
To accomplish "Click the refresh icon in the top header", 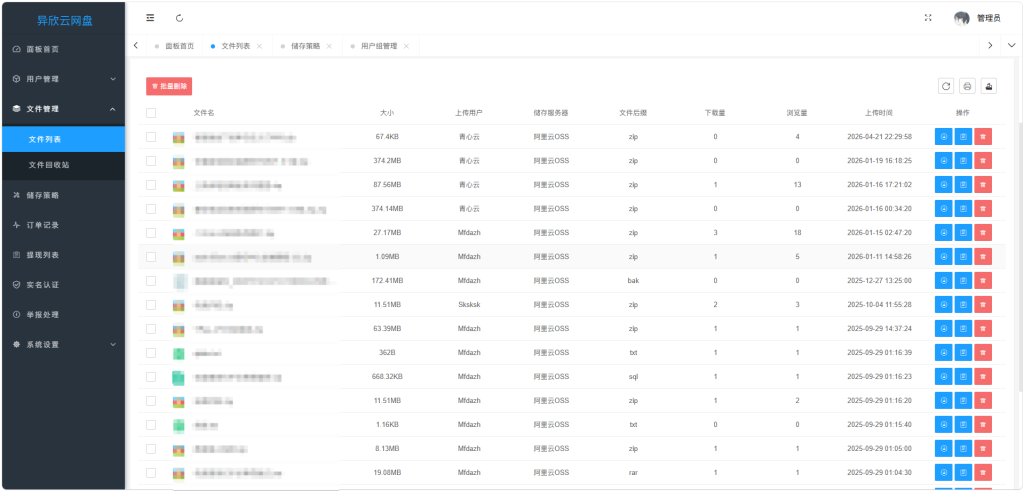I will coord(179,18).
